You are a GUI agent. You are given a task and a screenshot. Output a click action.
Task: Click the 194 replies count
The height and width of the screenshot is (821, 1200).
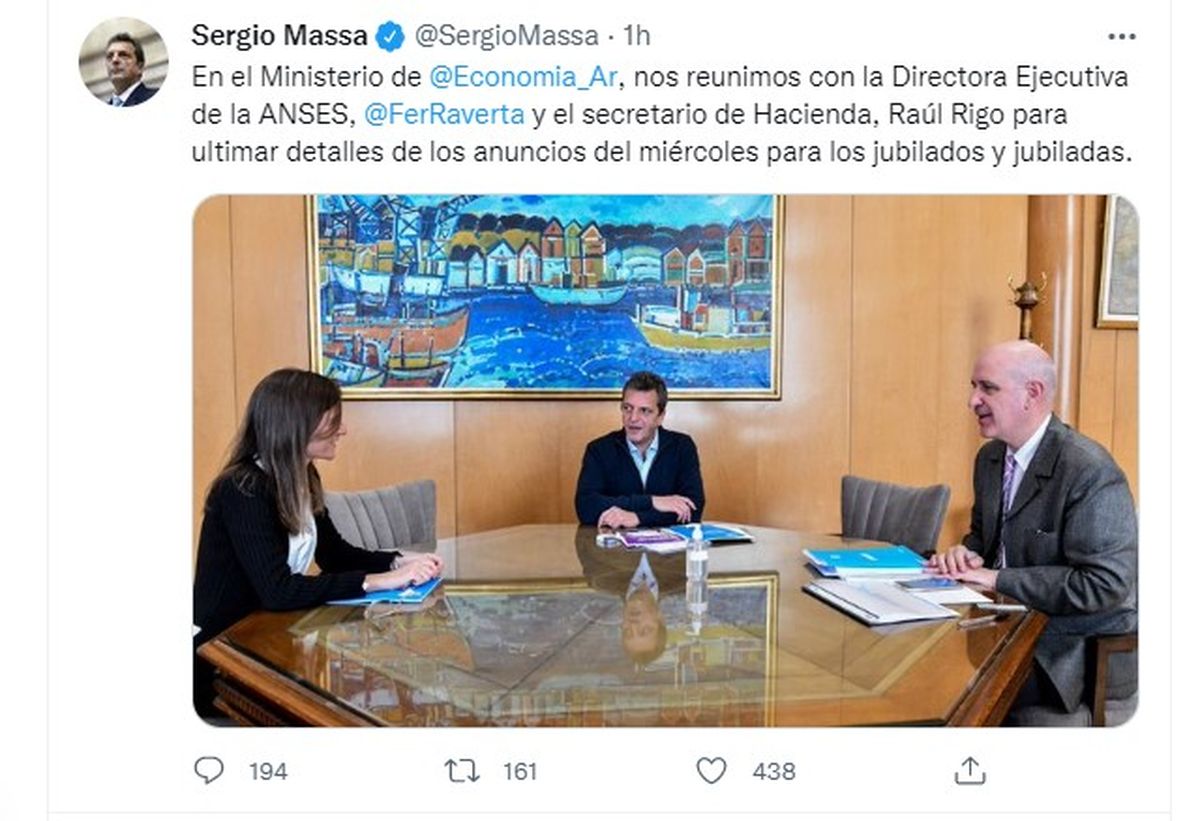point(268,771)
